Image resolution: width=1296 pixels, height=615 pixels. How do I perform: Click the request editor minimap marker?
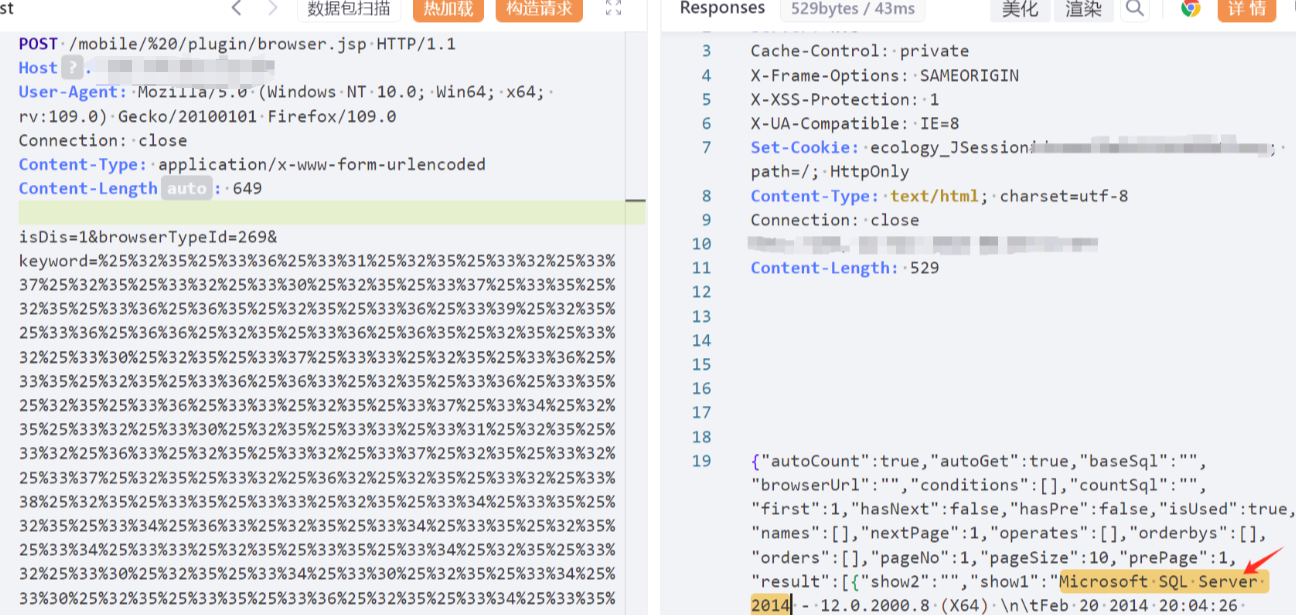click(636, 201)
